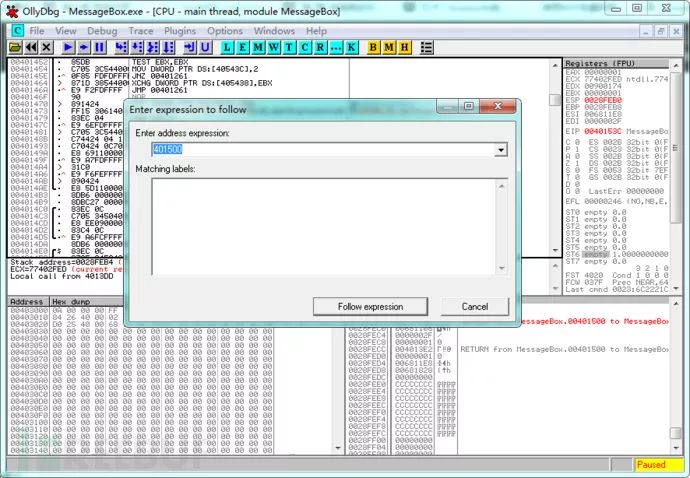Click the 'TEST EBX,EBX' disassembly line
Image resolution: width=690 pixels, height=478 pixels.
(x=160, y=62)
